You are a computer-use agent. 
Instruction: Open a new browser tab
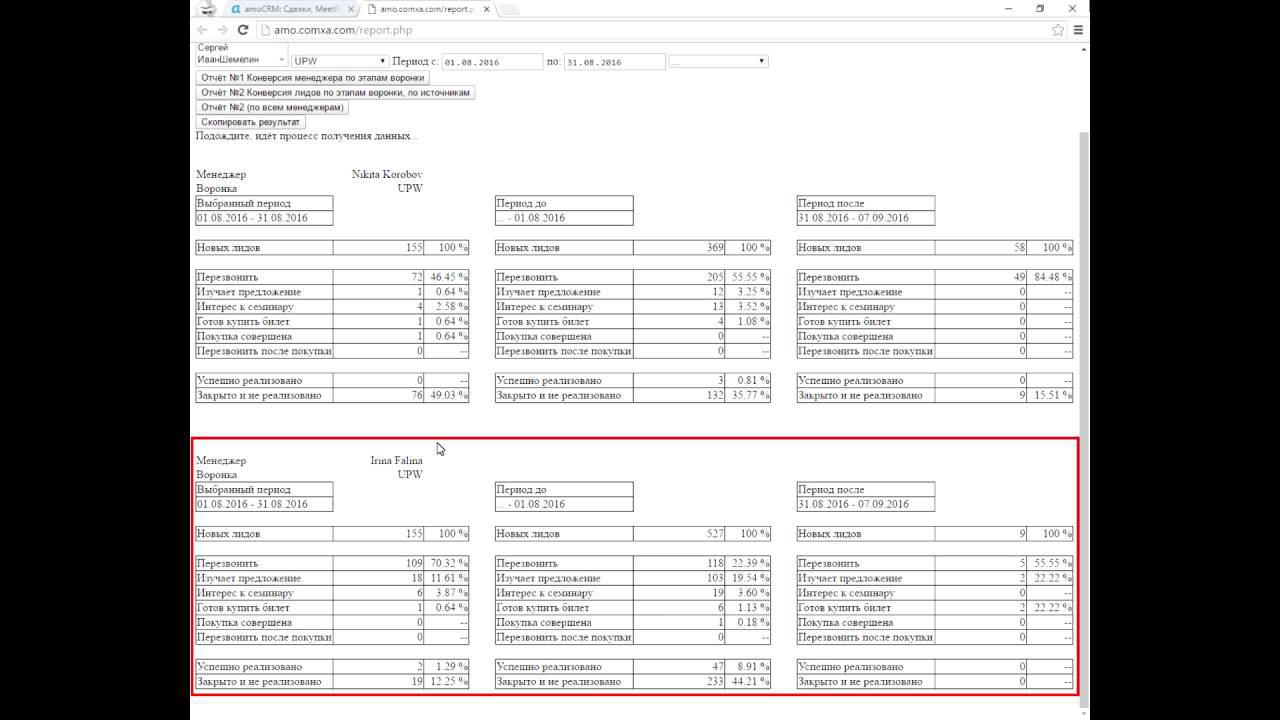(508, 10)
